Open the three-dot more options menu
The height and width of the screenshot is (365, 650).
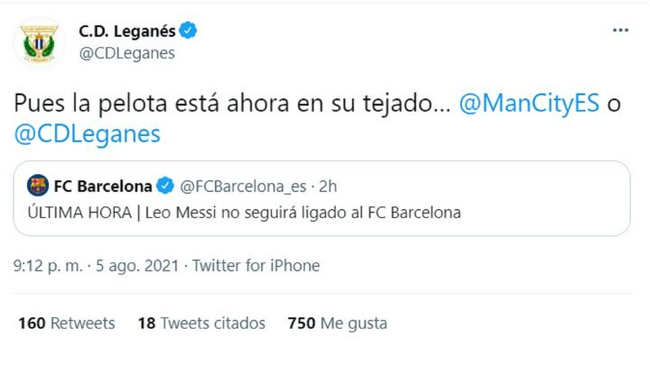tap(620, 30)
